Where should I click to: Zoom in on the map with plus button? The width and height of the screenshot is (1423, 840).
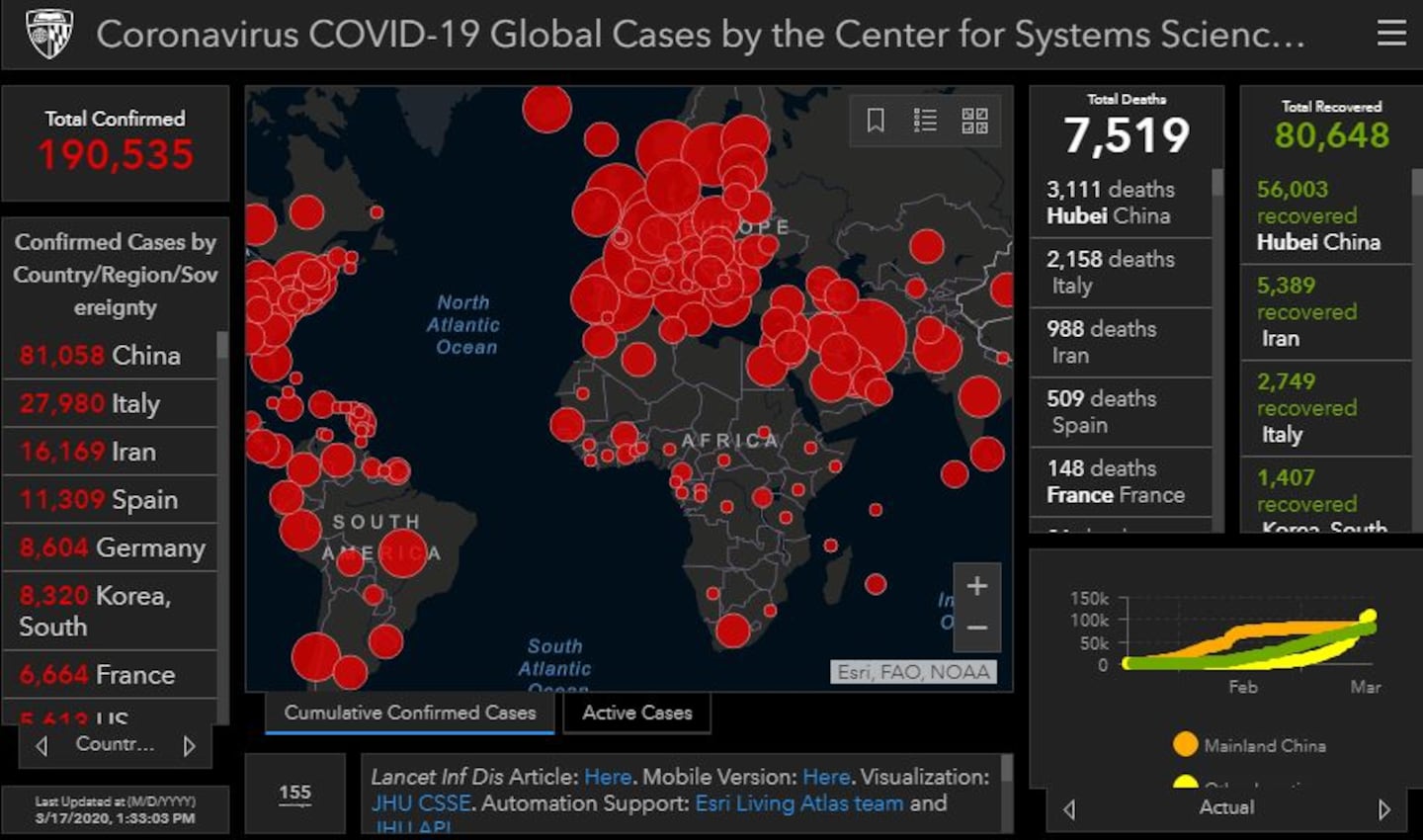point(976,586)
